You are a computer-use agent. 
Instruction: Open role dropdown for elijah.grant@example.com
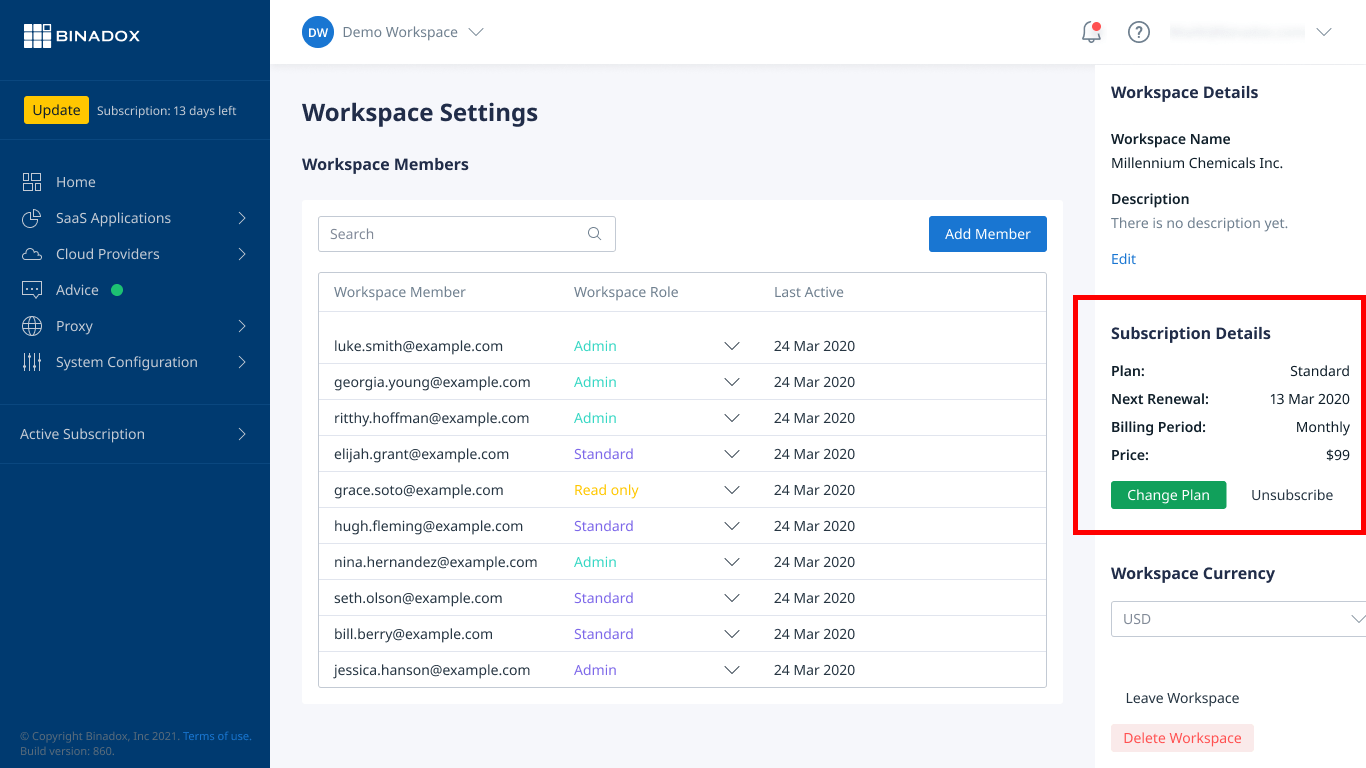tap(732, 454)
